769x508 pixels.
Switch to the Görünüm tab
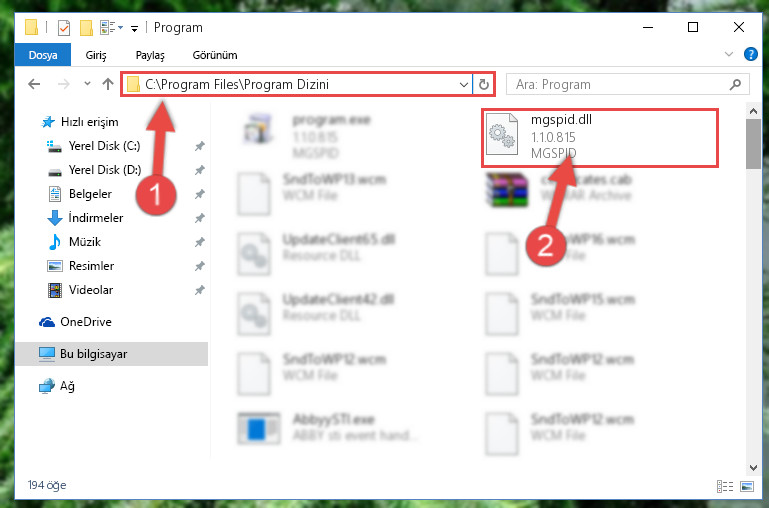pos(215,55)
